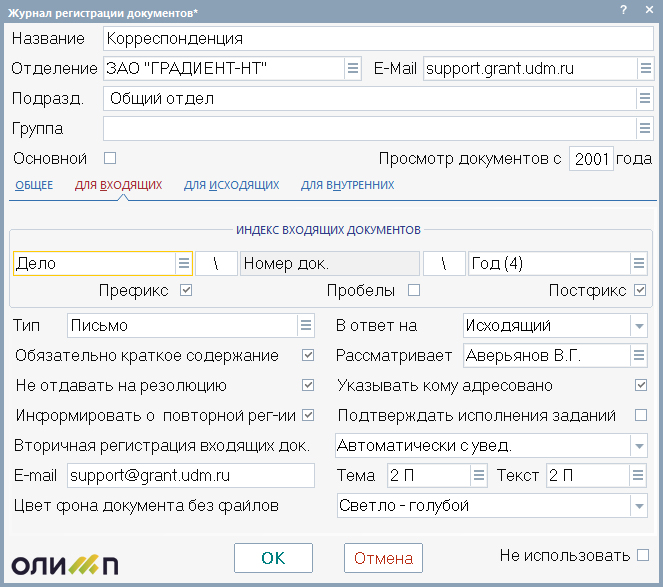Open list icon for Рассматривает field
Image resolution: width=663 pixels, height=587 pixels.
639,355
